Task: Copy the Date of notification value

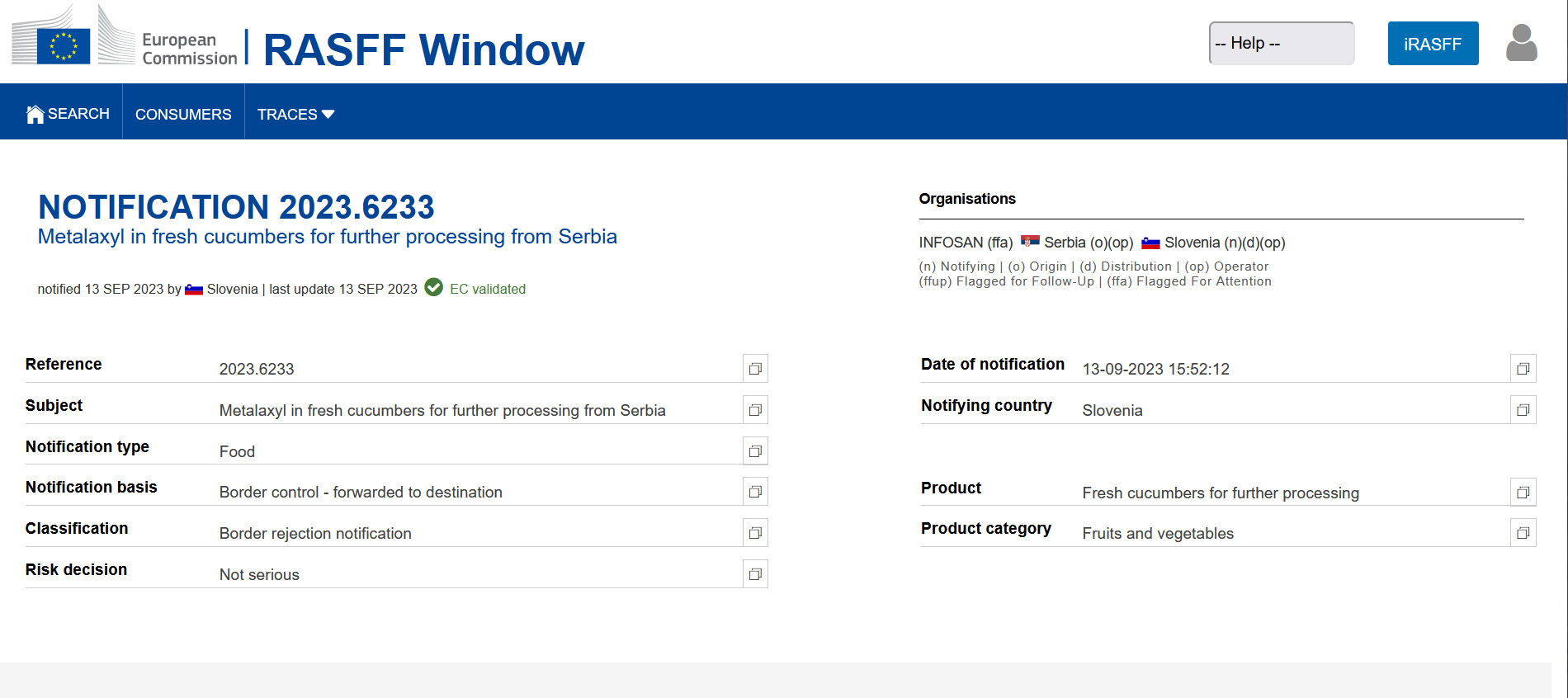Action: point(1523,369)
